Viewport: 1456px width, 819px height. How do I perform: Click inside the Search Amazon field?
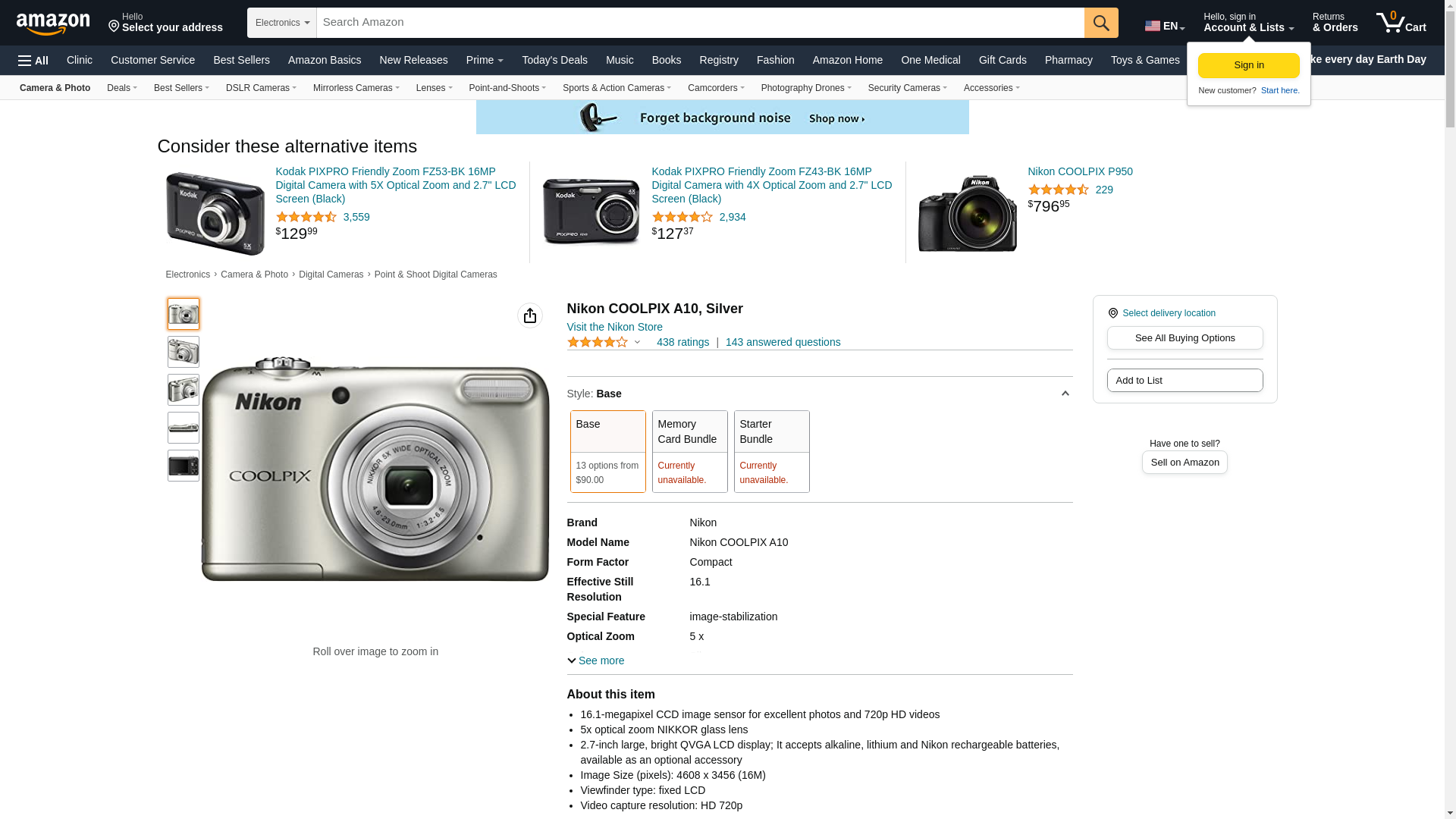coord(699,23)
